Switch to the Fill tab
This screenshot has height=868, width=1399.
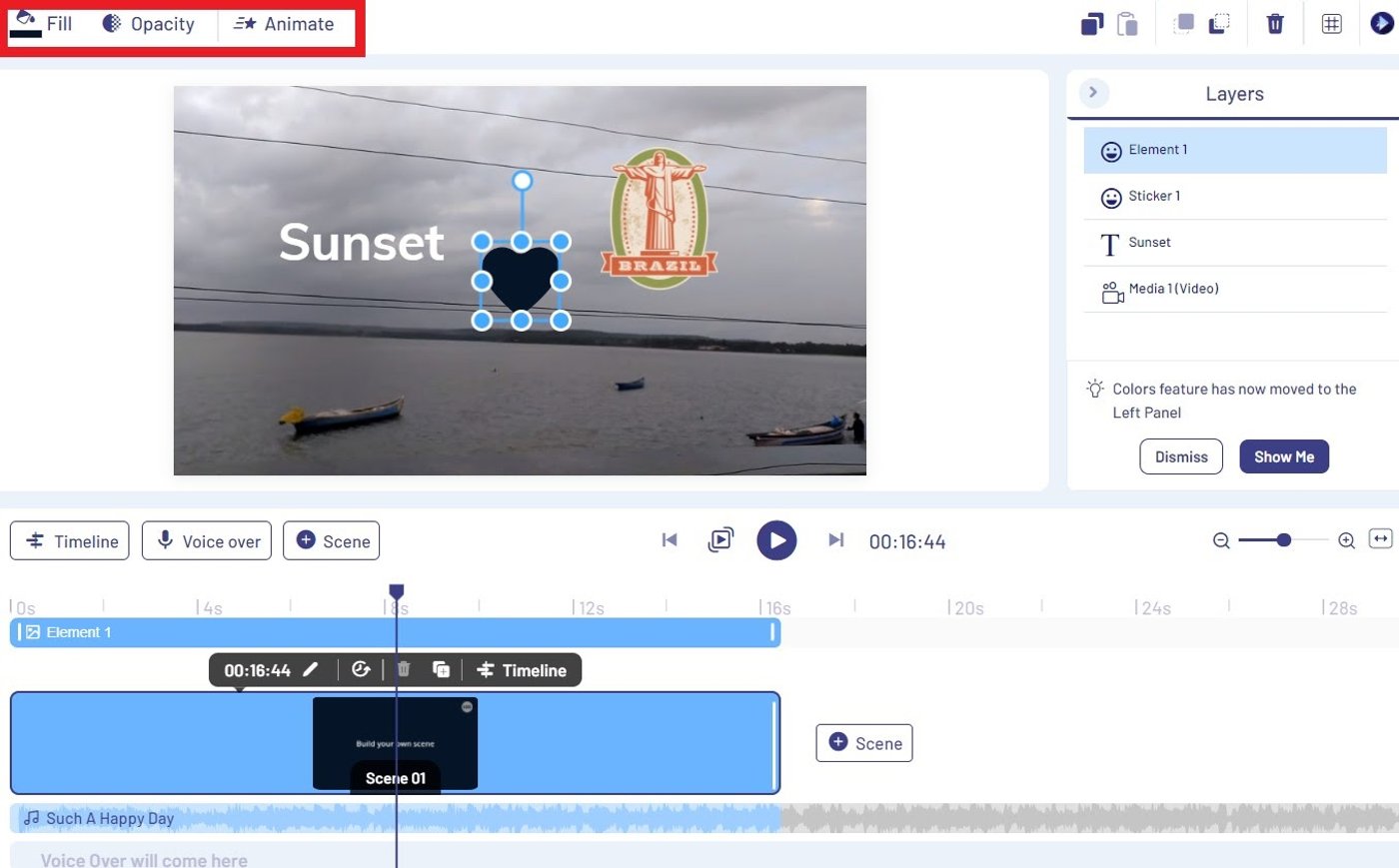coord(45,23)
